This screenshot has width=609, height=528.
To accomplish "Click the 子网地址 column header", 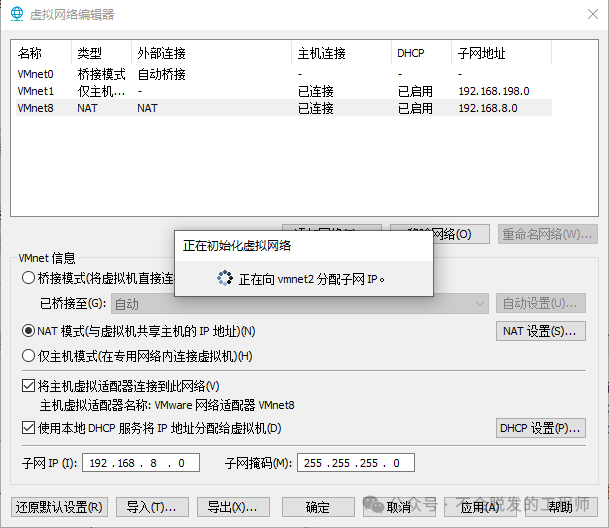I will (501, 53).
